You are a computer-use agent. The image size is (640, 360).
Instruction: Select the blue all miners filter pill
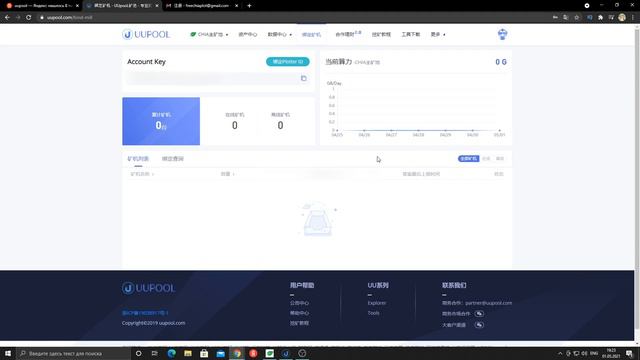click(x=469, y=158)
